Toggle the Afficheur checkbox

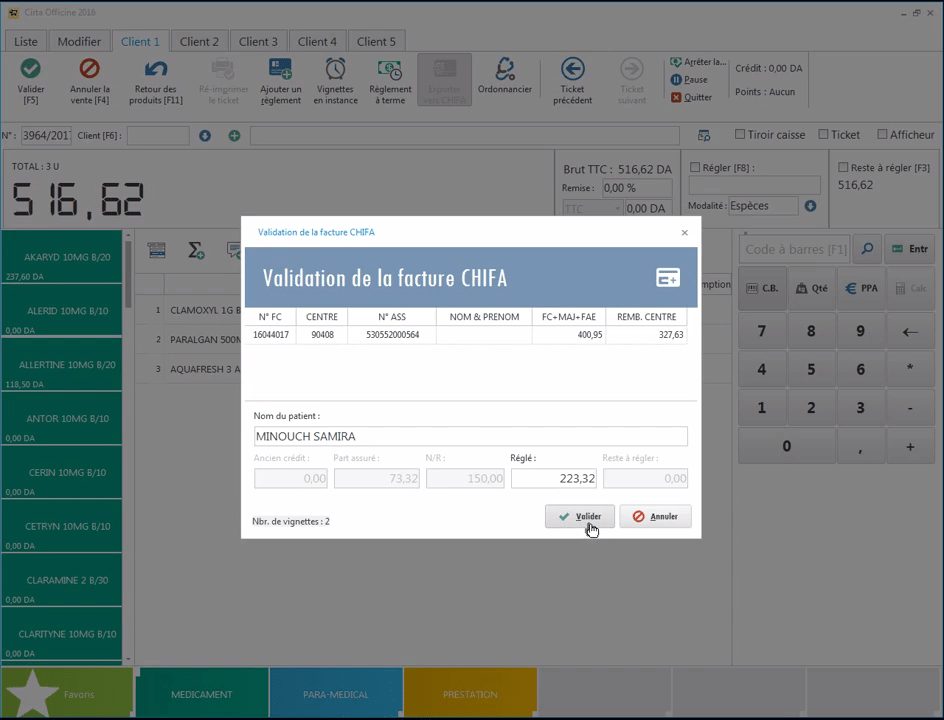point(882,134)
